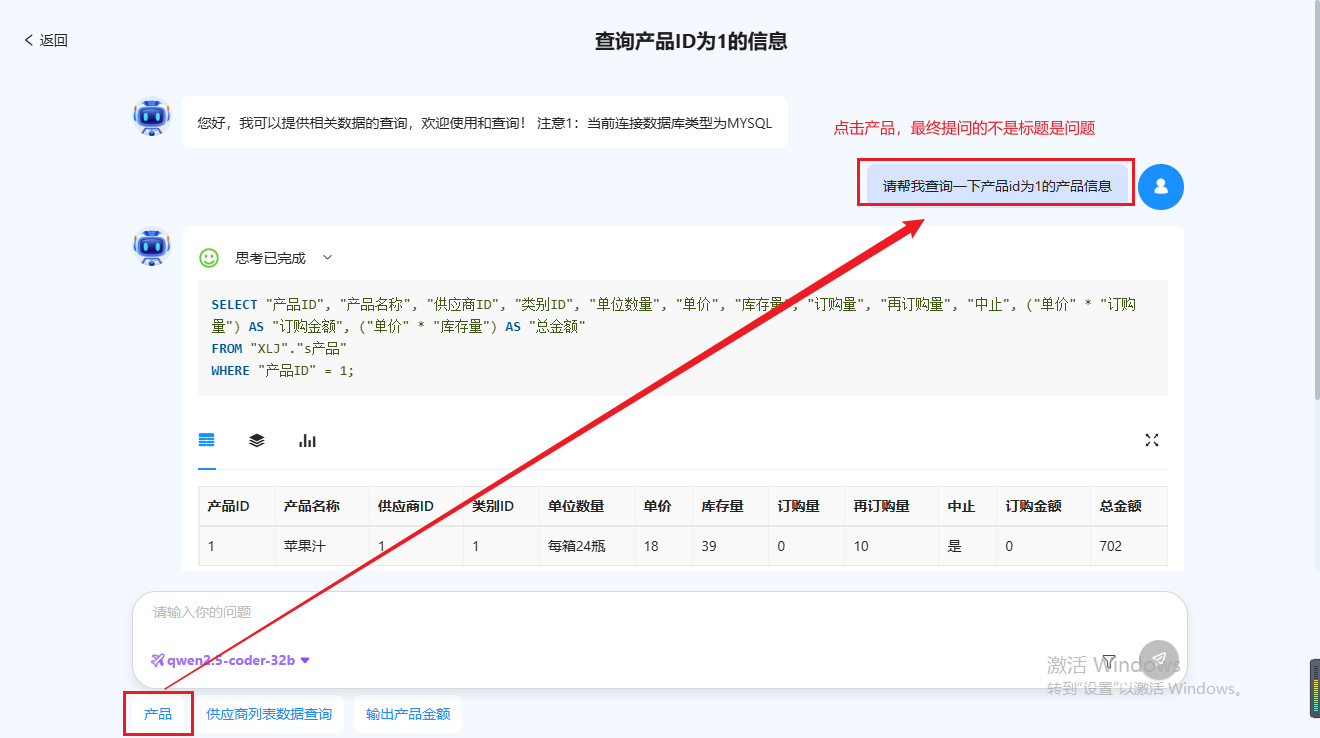Viewport: 1320px width, 738px height.
Task: Switch to the bar chart view icon
Action: [307, 440]
